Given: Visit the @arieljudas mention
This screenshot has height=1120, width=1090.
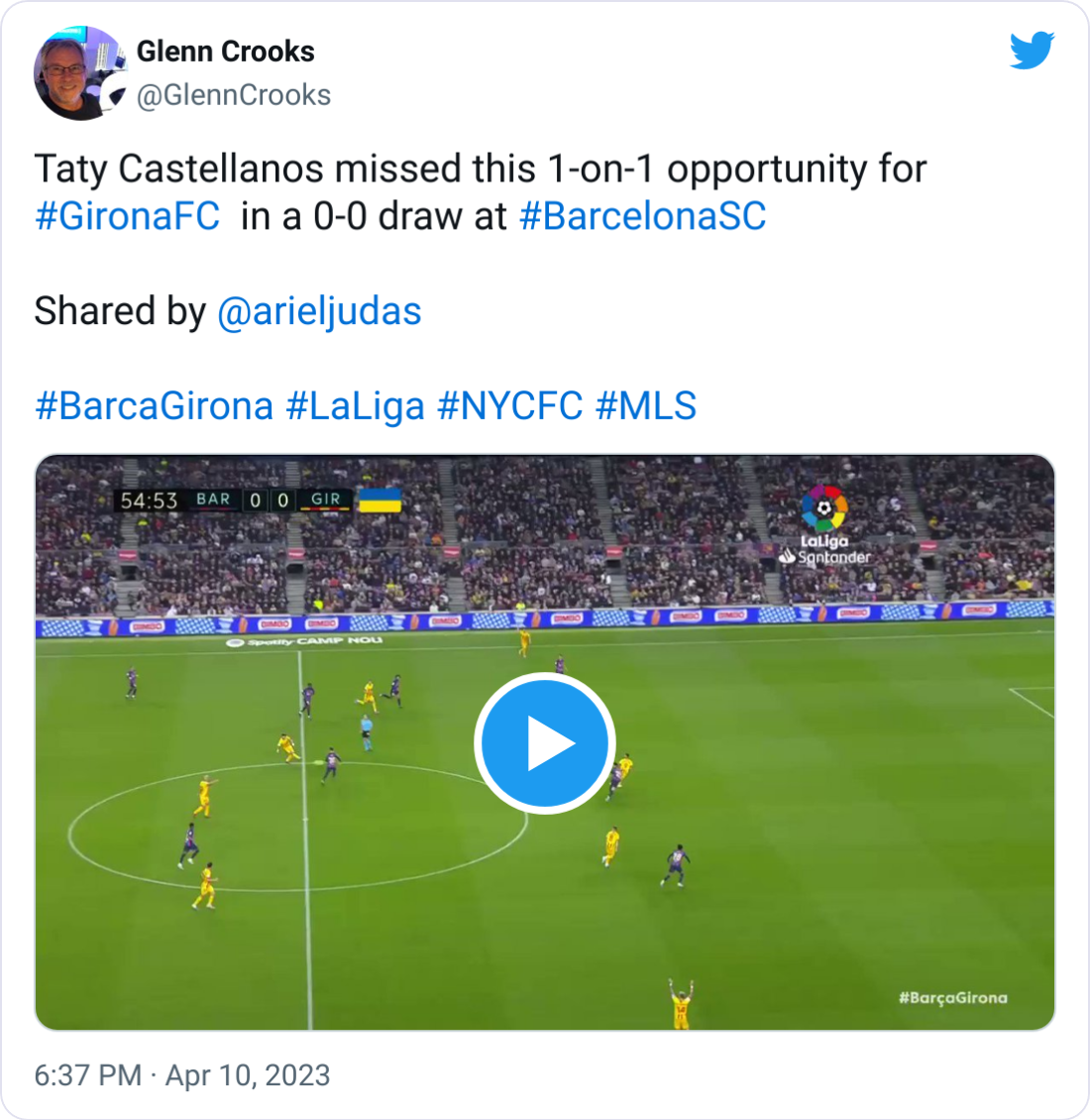Looking at the screenshot, I should (319, 311).
